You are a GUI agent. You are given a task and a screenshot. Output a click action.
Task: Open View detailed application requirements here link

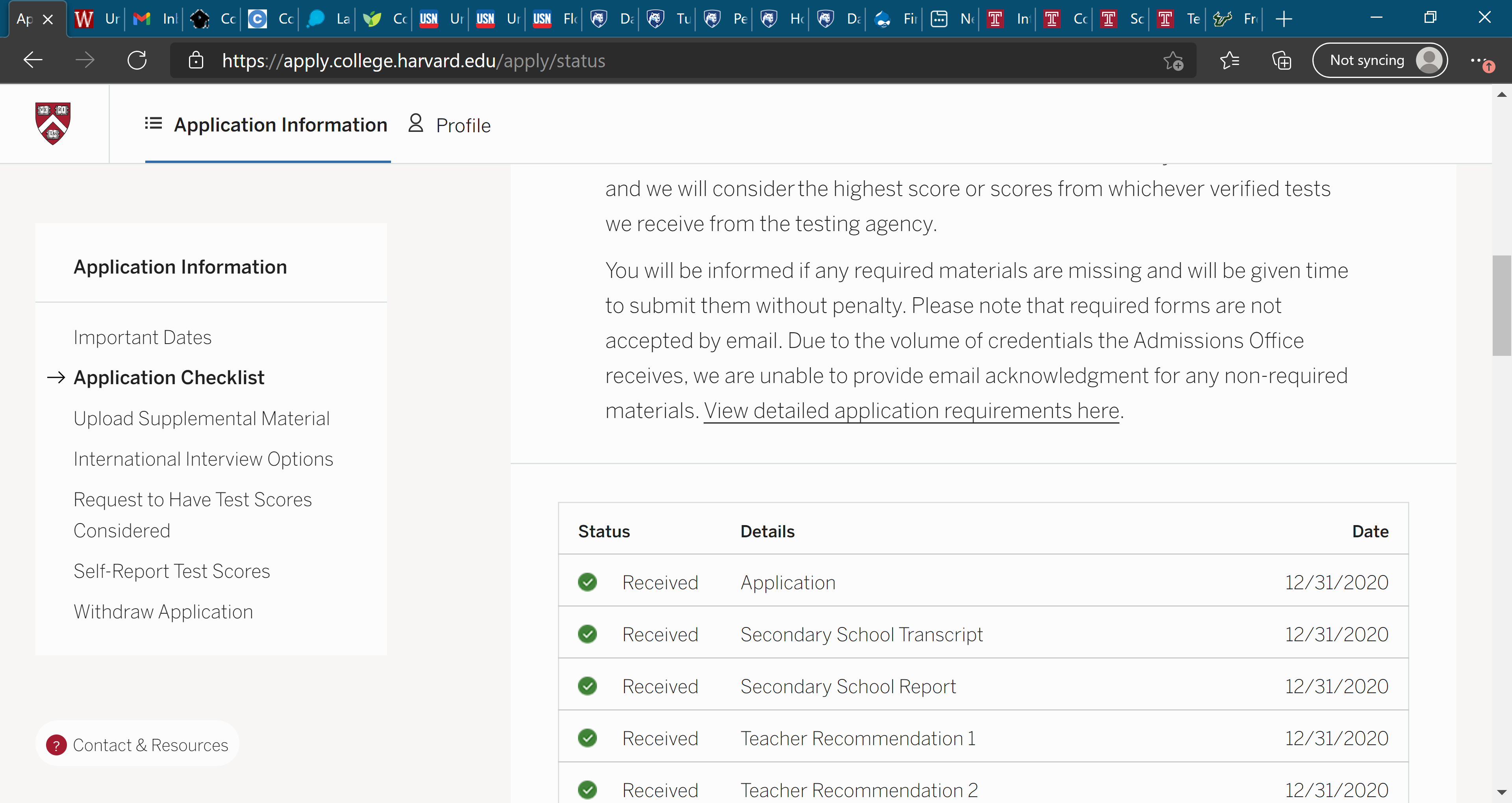point(911,410)
